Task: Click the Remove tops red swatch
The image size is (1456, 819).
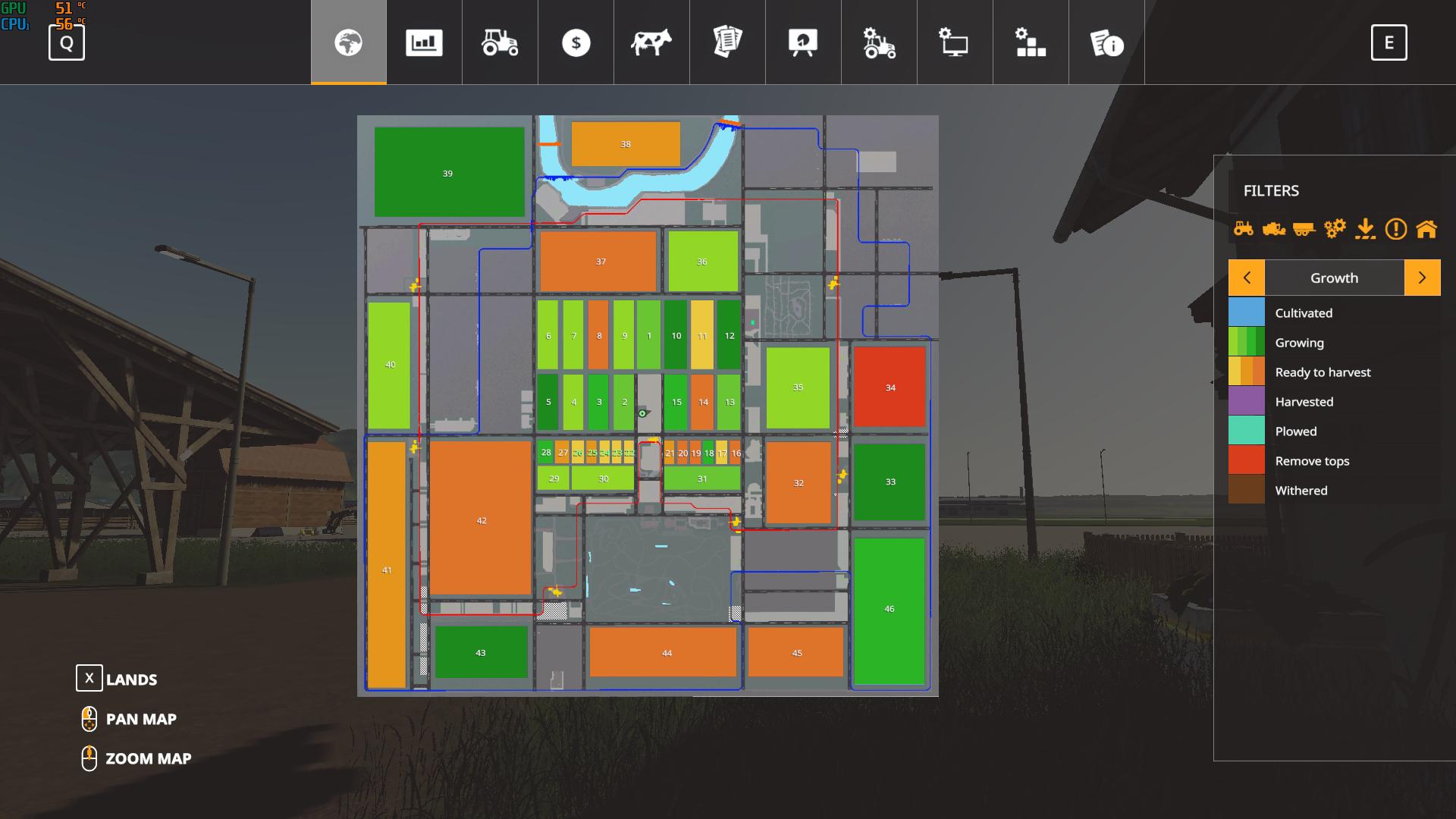Action: [x=1247, y=460]
